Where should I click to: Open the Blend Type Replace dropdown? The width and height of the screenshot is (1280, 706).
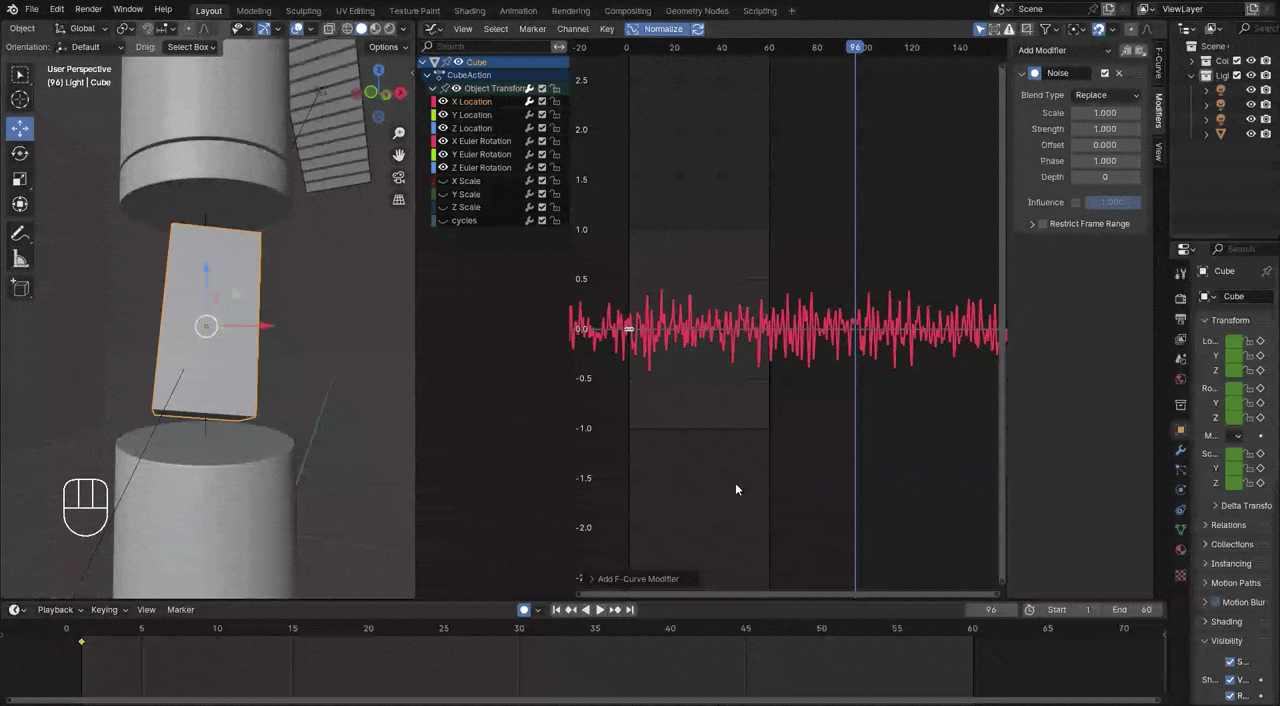1105,95
